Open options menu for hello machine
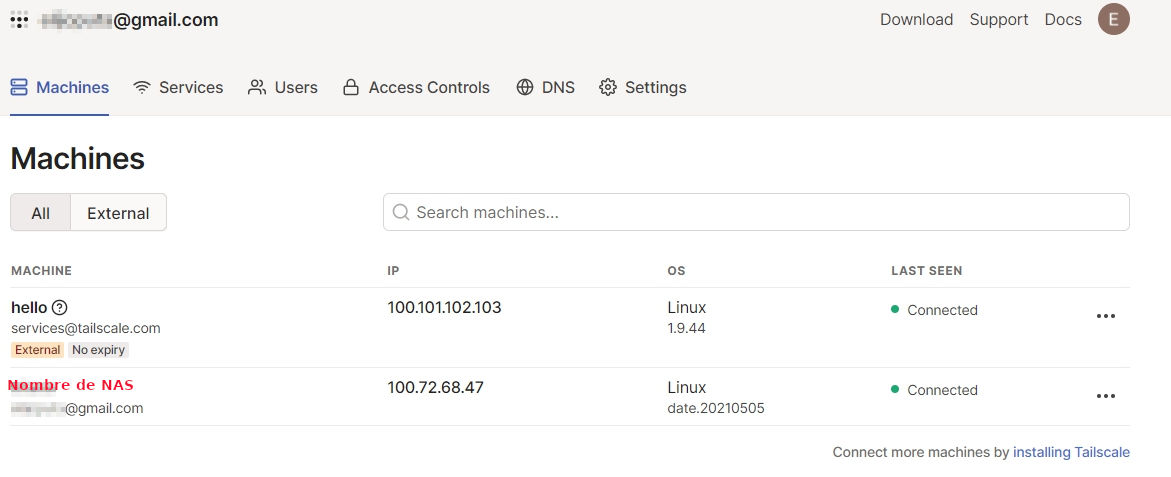1171x477 pixels. click(x=1105, y=316)
